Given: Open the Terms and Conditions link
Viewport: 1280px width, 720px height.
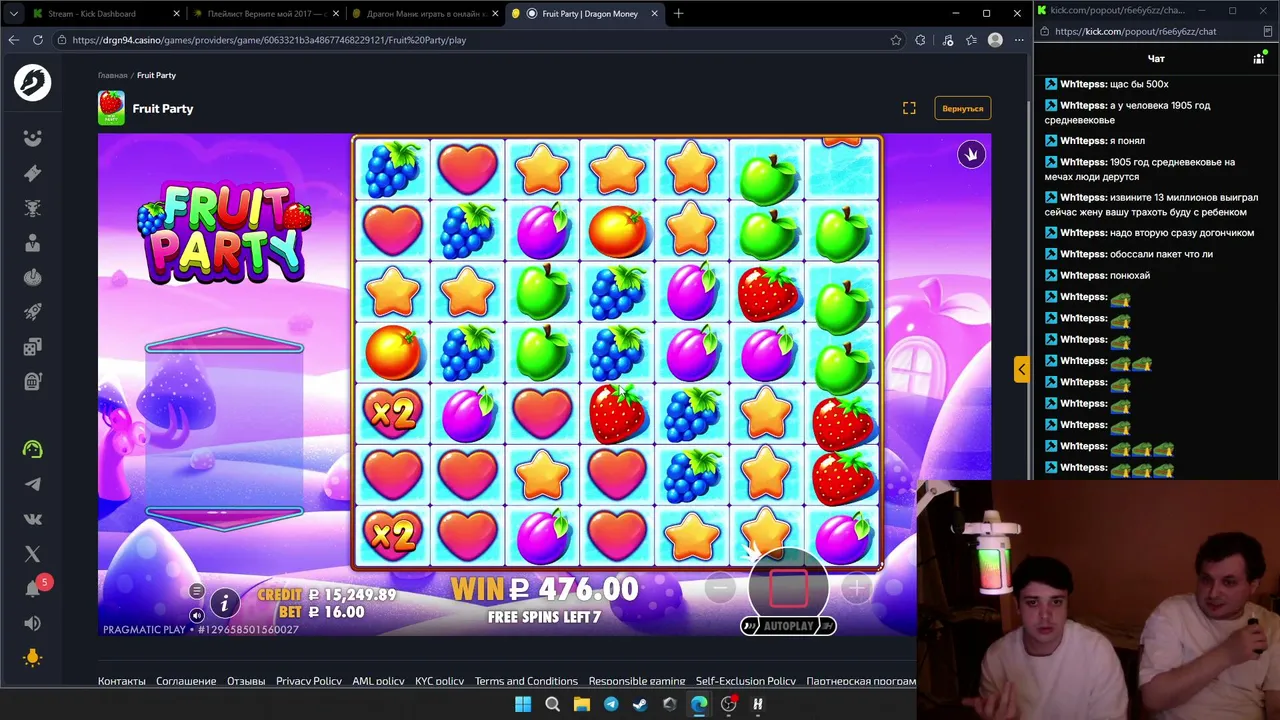Looking at the screenshot, I should point(526,681).
